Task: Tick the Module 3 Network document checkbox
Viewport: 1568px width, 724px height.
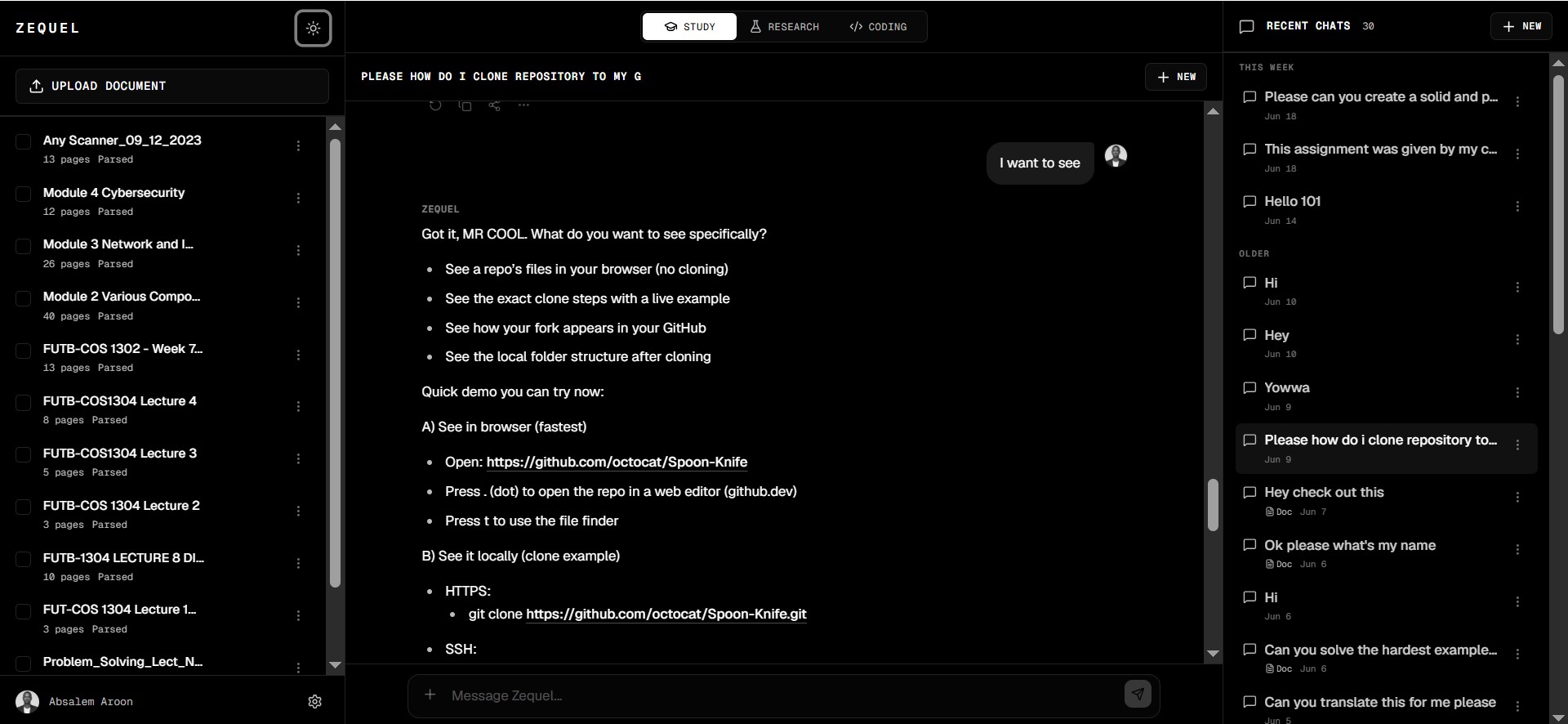Action: [24, 247]
